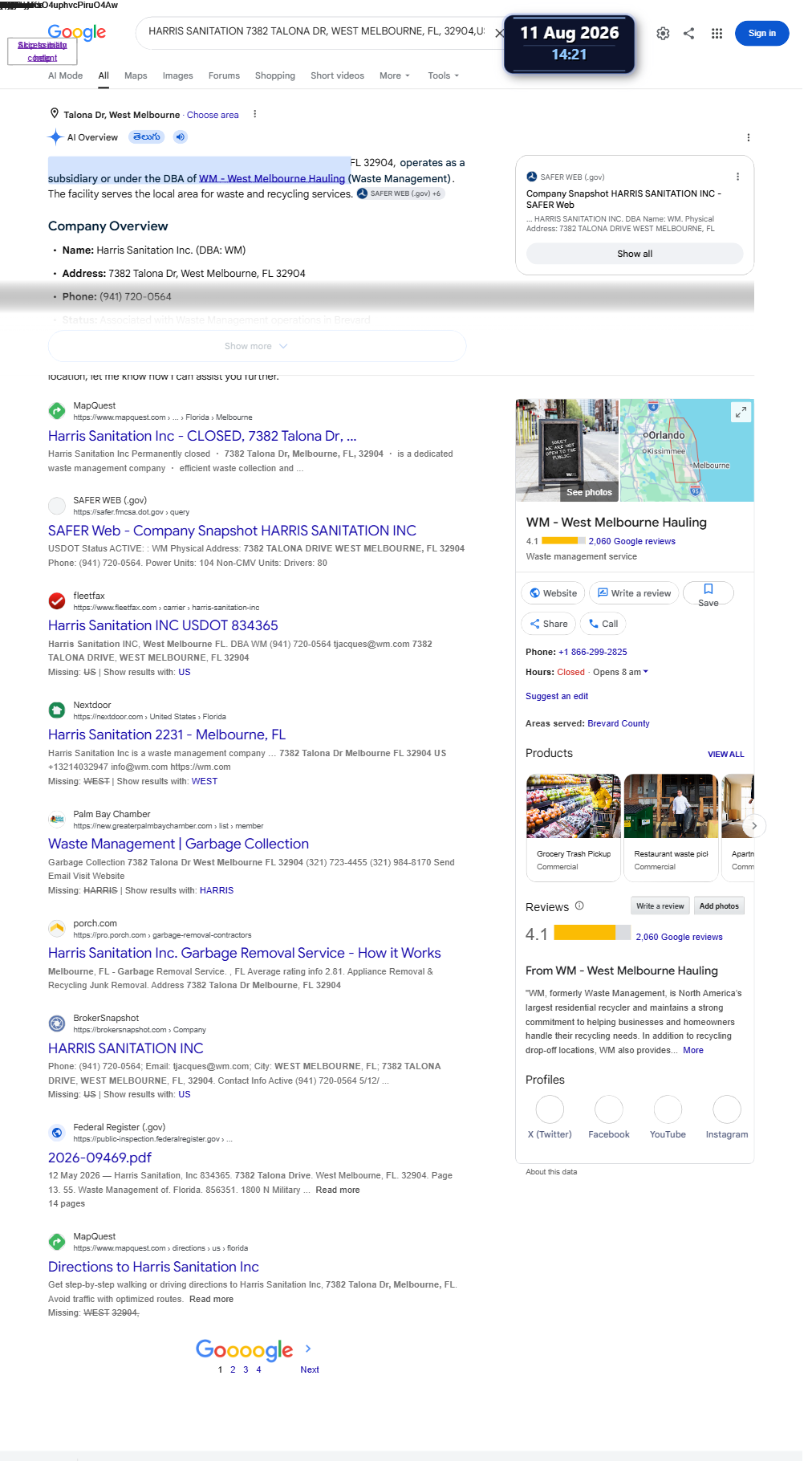Click the Call button
This screenshot has width=812, height=1461.
click(603, 624)
